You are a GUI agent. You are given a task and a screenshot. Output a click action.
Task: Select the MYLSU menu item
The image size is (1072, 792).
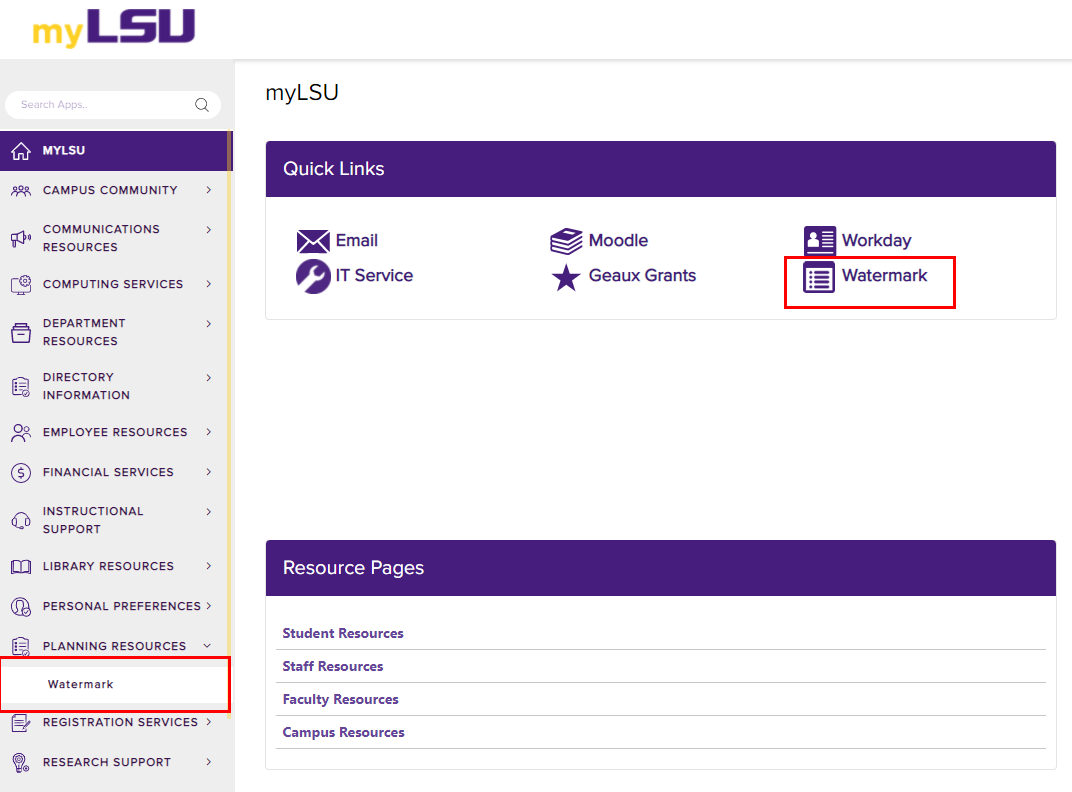(x=116, y=150)
